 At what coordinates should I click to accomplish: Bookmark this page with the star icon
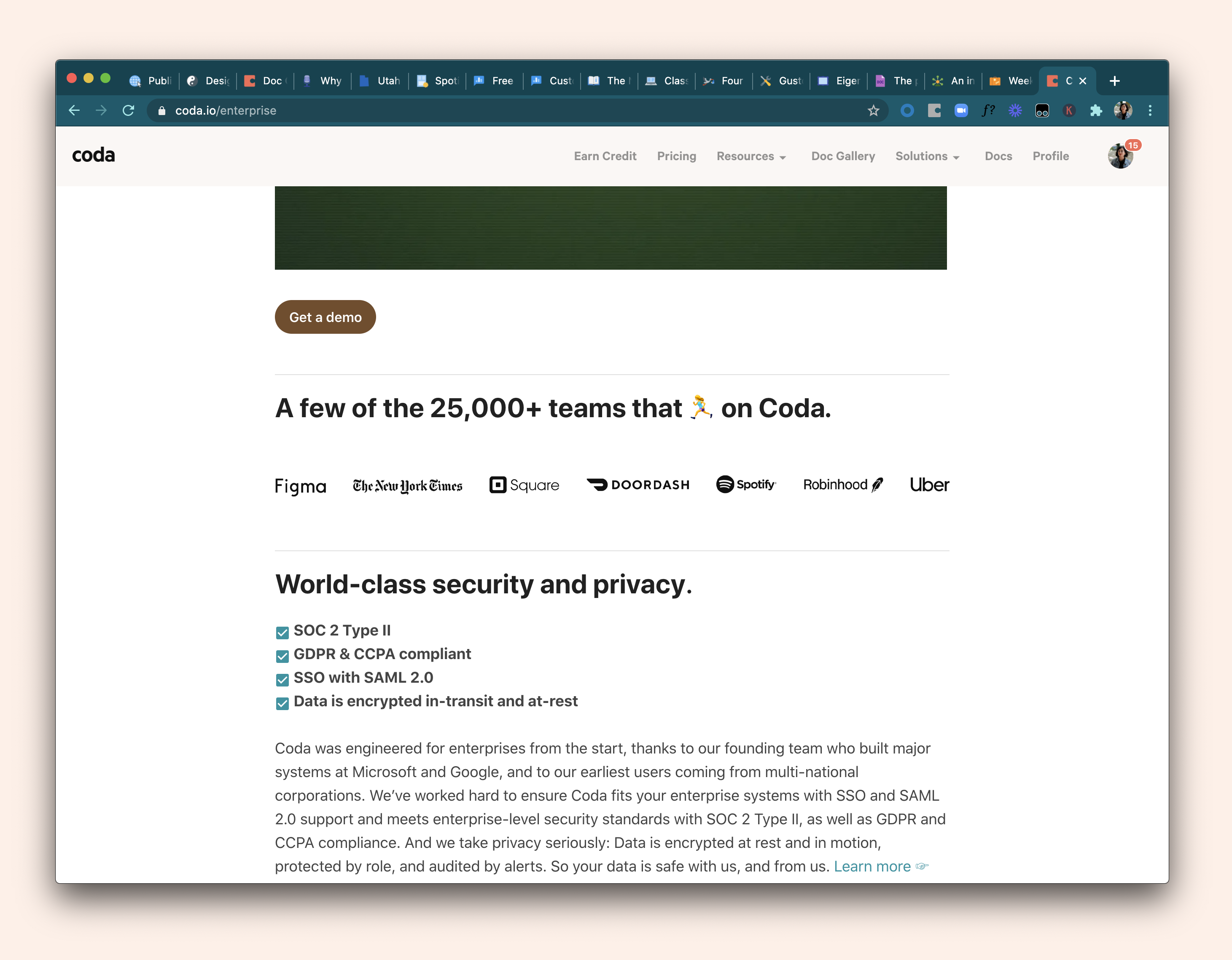click(873, 110)
